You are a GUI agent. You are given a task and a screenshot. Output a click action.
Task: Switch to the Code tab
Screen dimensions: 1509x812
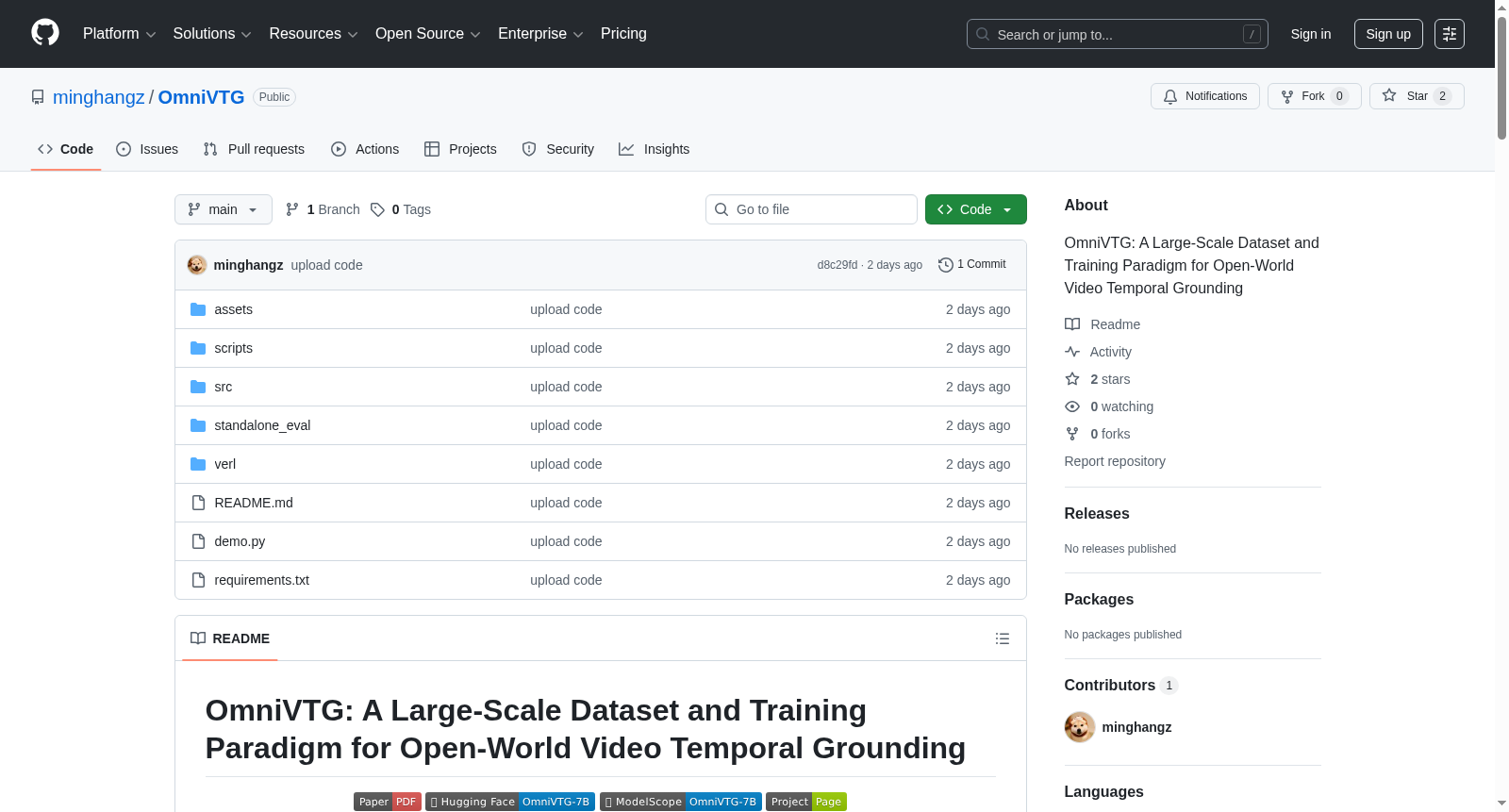click(66, 149)
